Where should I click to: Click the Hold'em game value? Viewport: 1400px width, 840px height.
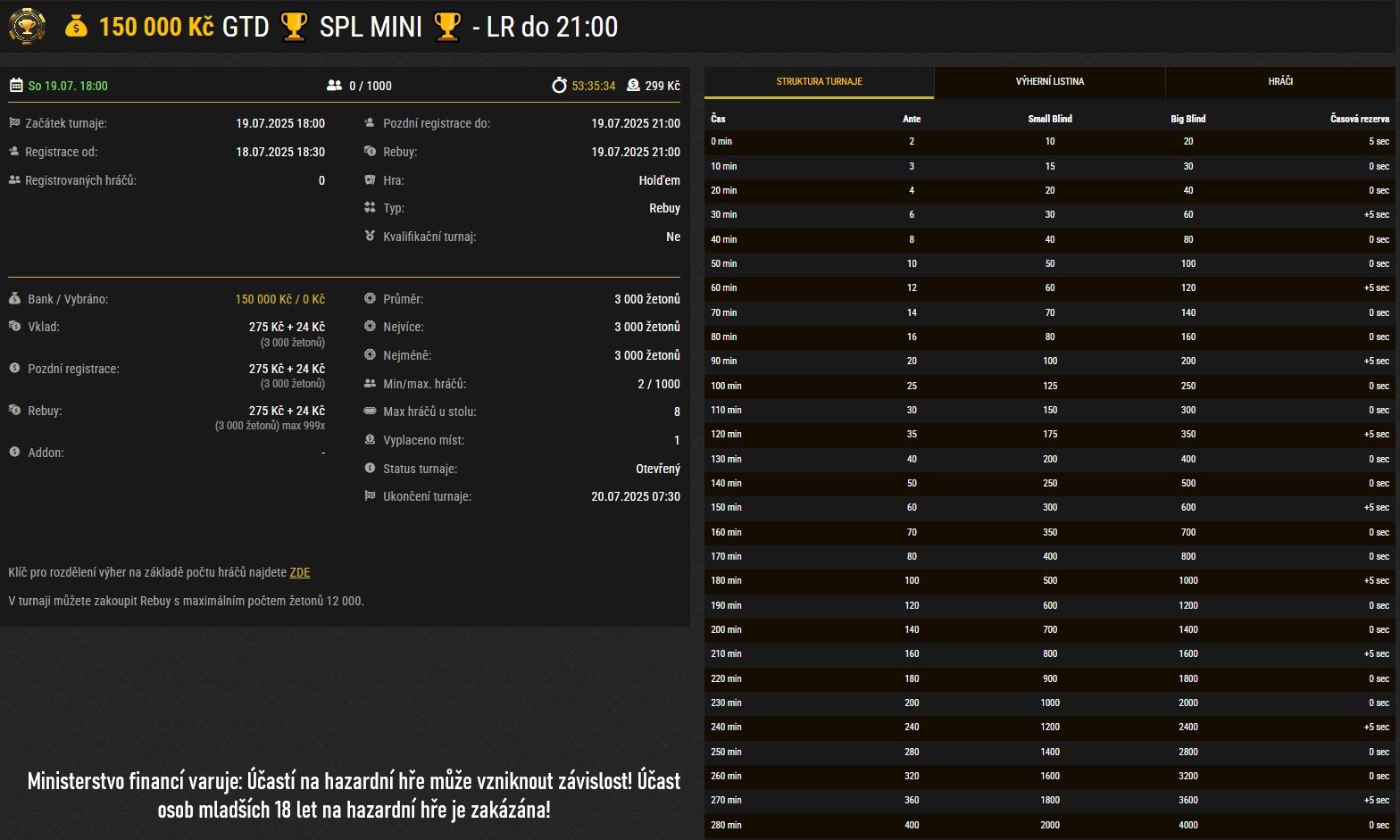[660, 180]
